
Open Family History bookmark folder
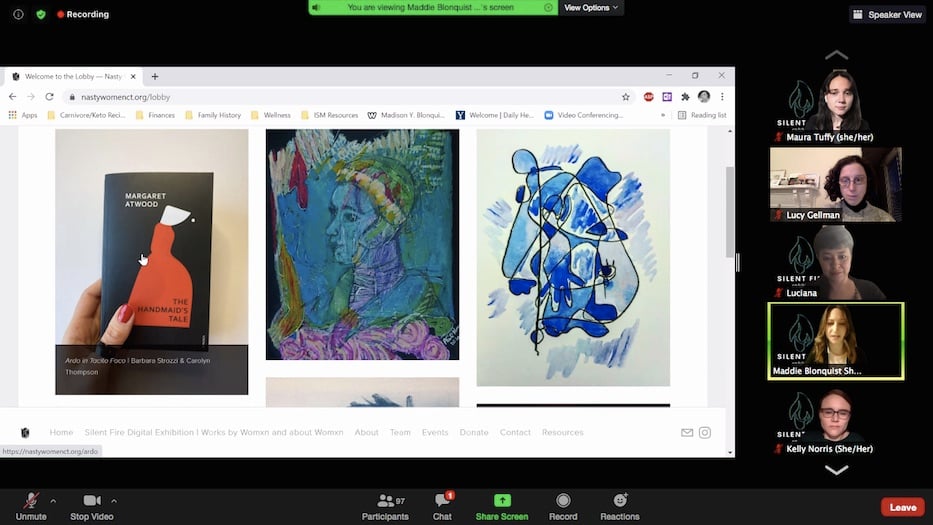point(213,115)
